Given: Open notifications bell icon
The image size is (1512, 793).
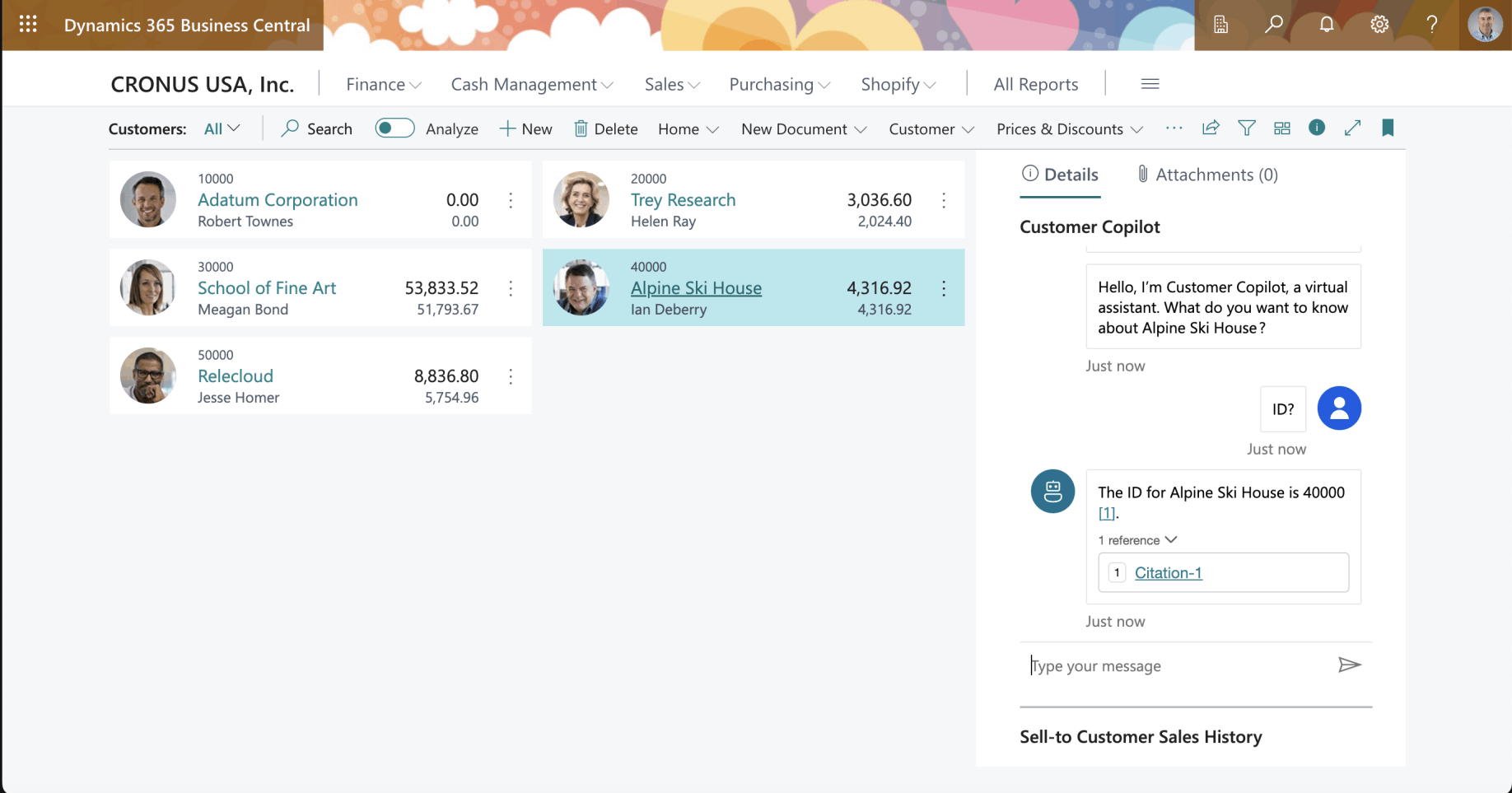Looking at the screenshot, I should (x=1327, y=25).
